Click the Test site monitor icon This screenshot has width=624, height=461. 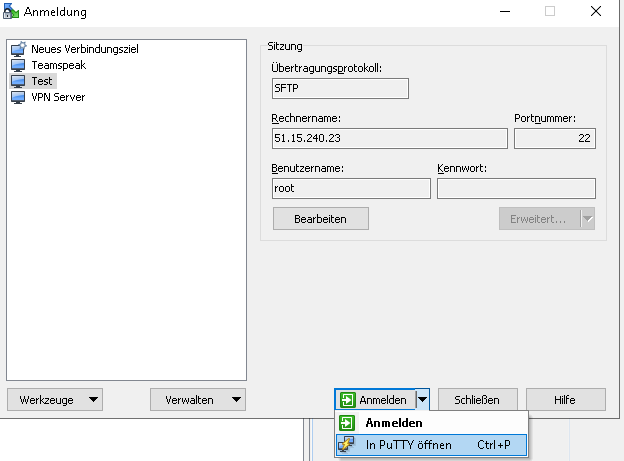point(18,81)
